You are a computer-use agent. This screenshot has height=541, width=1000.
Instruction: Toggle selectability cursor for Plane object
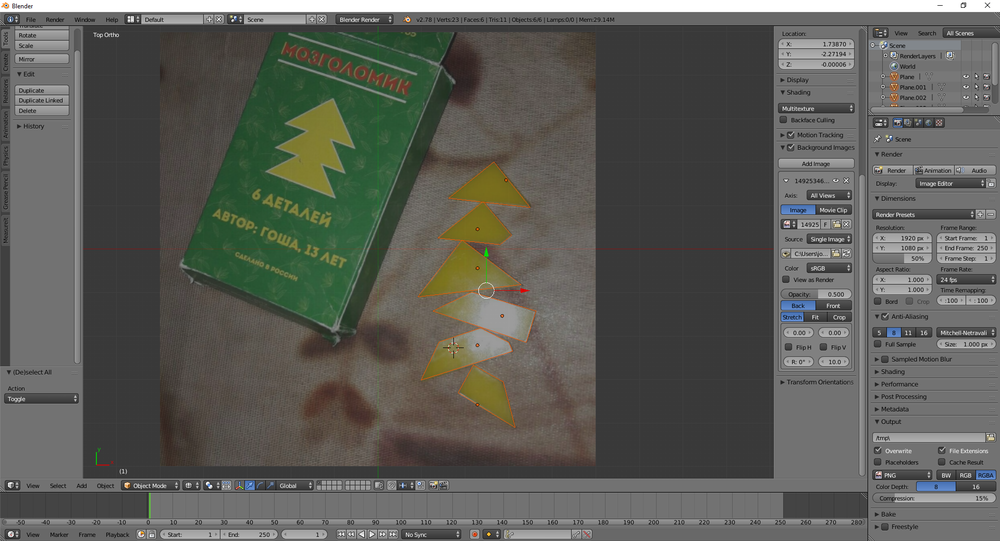click(977, 77)
